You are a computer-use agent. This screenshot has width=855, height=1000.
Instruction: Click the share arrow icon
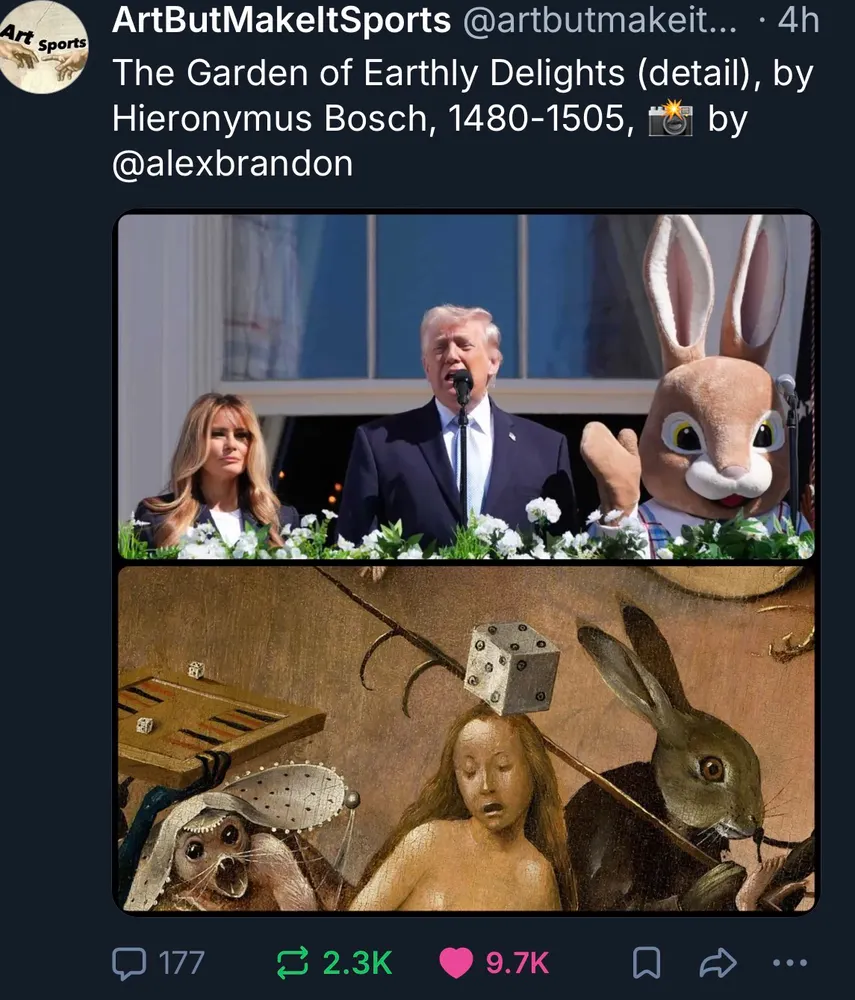coord(716,962)
